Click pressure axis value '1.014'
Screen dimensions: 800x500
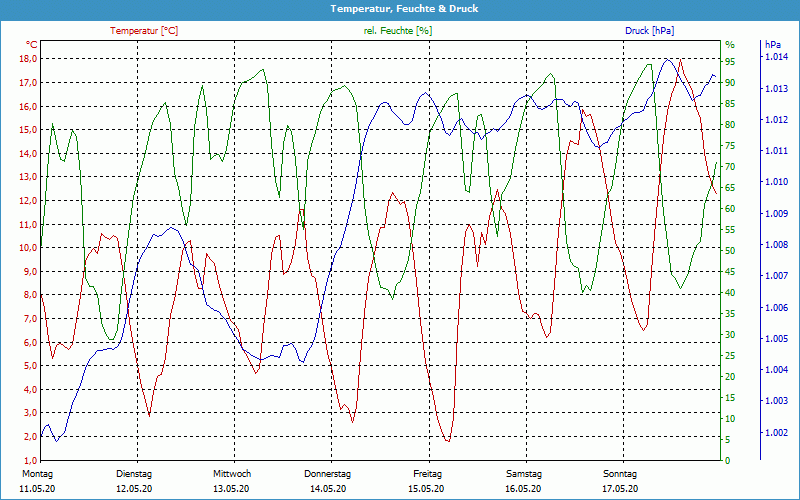coord(776,57)
